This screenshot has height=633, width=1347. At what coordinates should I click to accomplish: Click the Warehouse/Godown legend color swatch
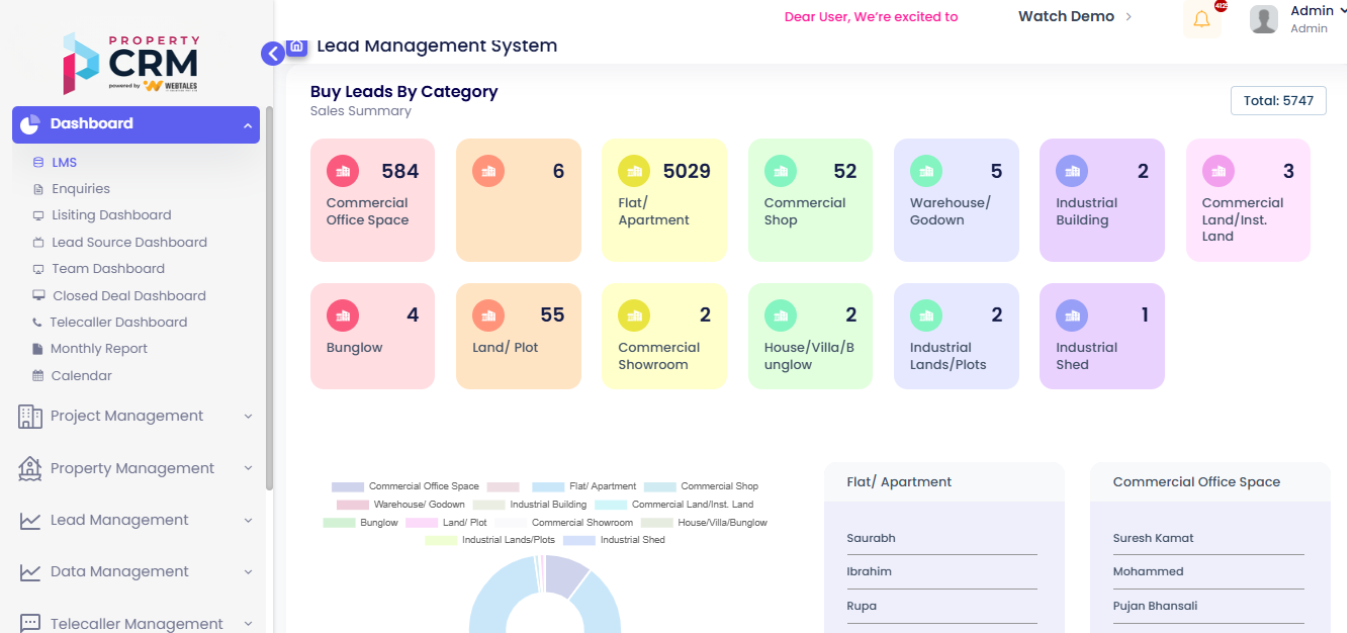coord(352,505)
